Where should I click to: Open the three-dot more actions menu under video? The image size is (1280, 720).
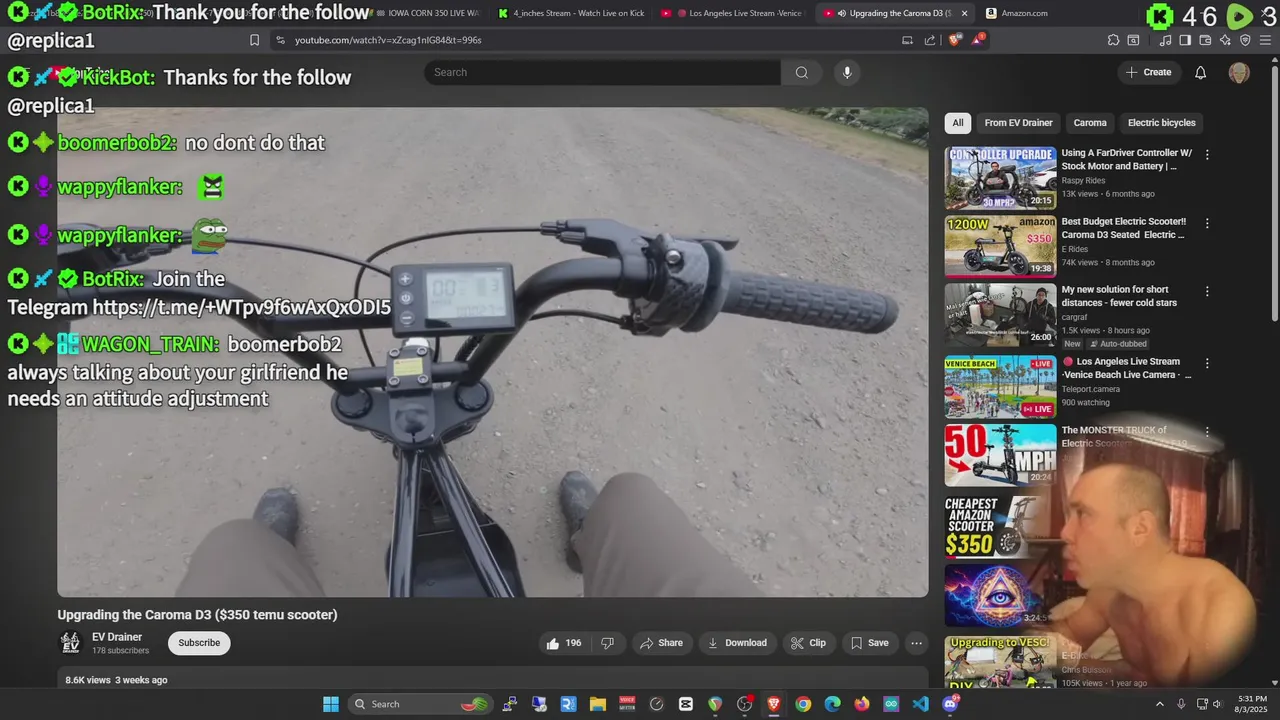click(916, 643)
